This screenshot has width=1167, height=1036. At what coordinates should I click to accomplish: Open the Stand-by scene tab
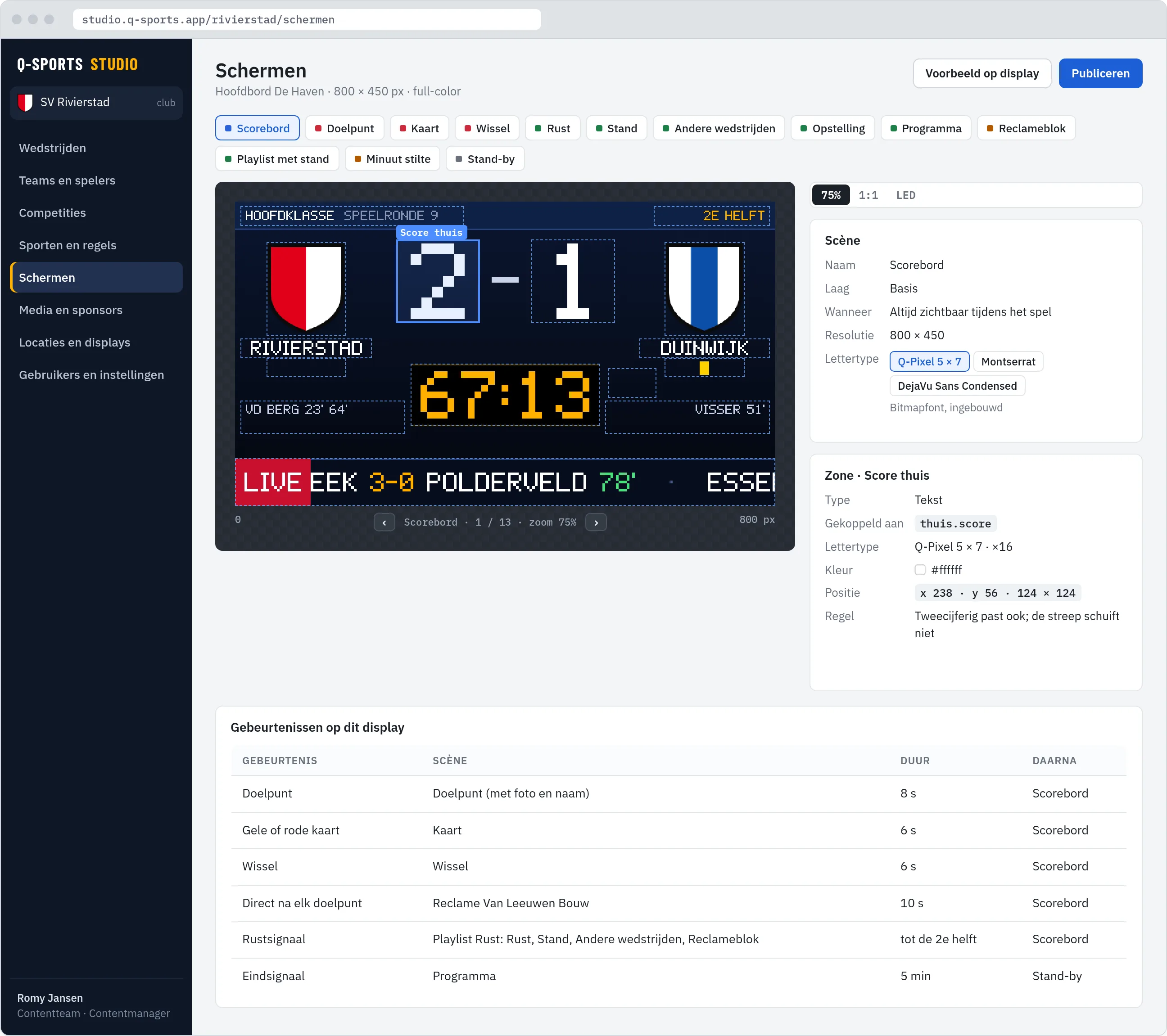pyautogui.click(x=485, y=159)
